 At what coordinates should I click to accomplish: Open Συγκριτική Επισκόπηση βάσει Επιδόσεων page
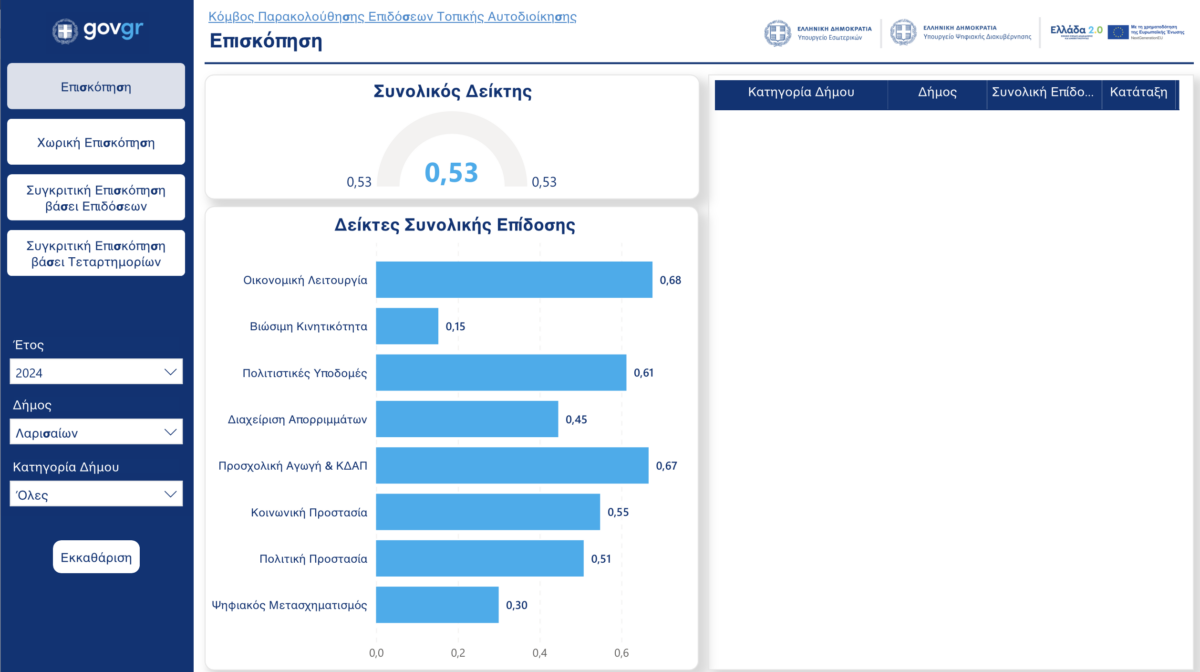(96, 198)
